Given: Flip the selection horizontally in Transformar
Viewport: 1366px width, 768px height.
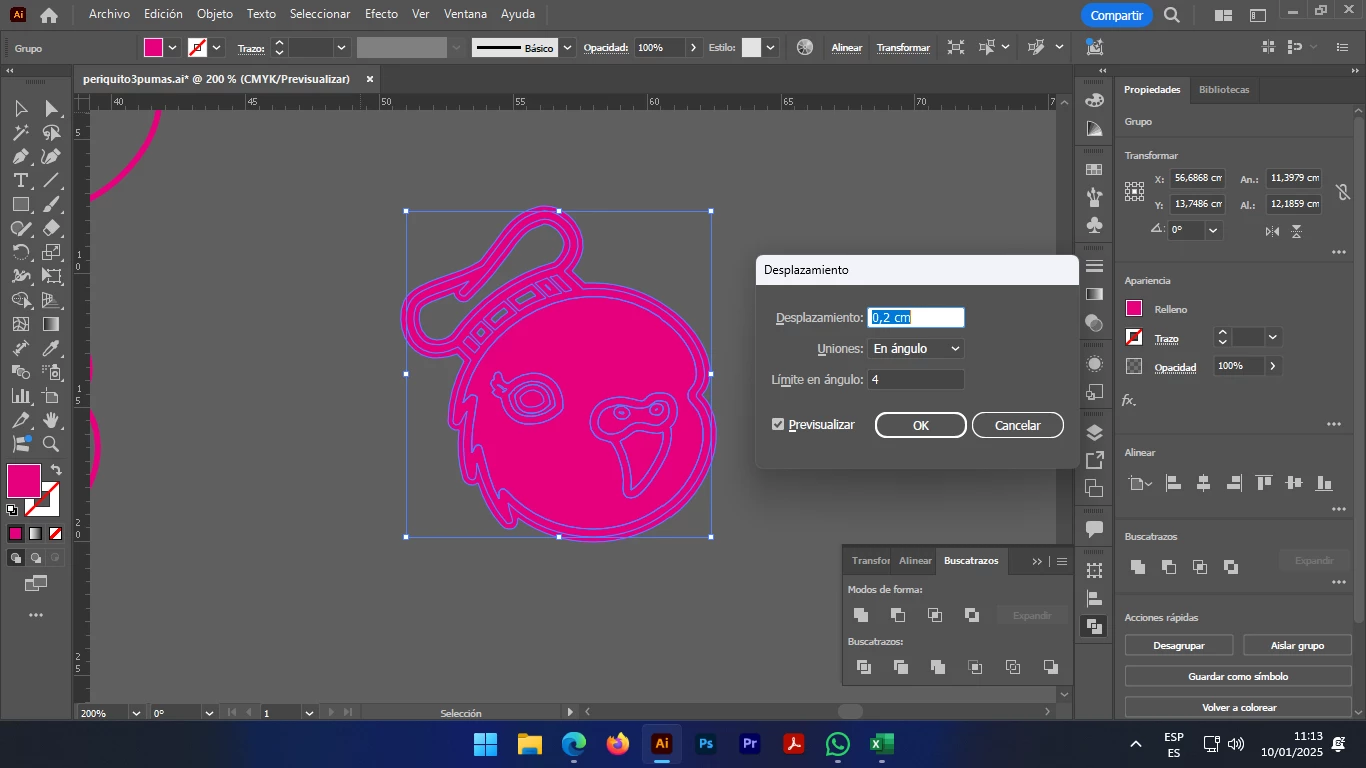Looking at the screenshot, I should point(1272,231).
